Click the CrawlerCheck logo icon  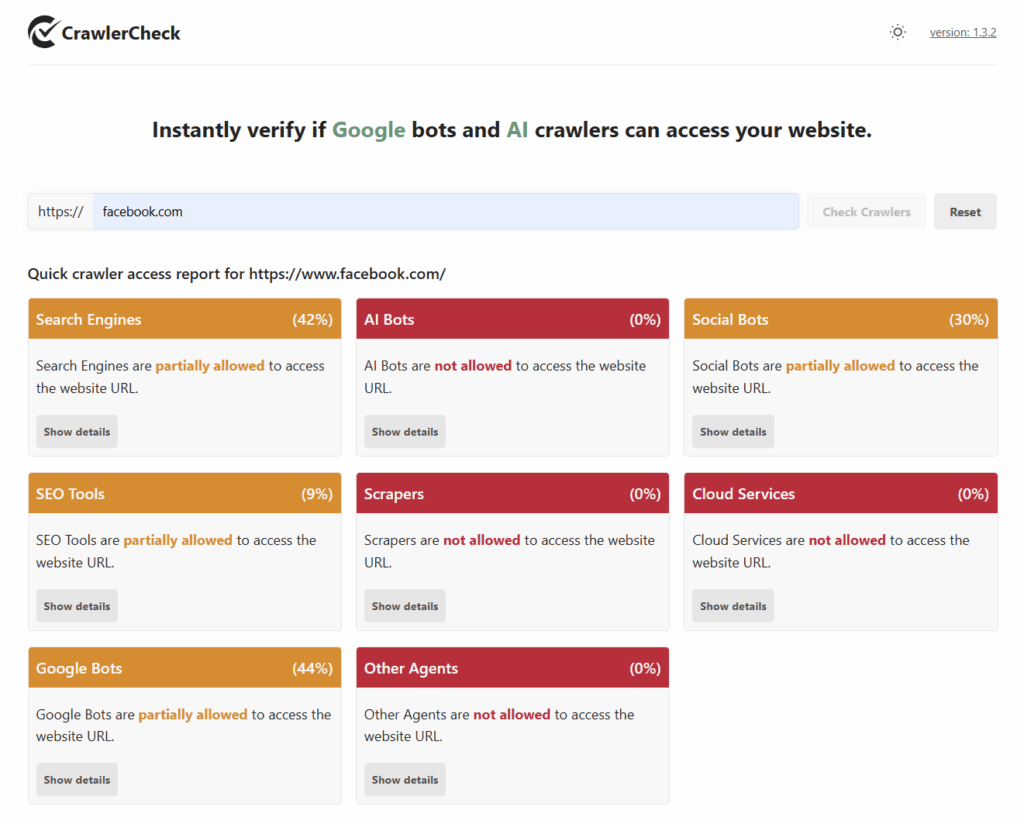tap(43, 32)
